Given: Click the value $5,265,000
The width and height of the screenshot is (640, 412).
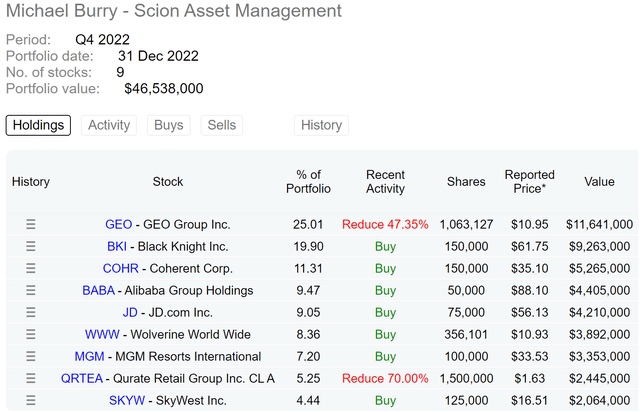Looking at the screenshot, I should [599, 268].
